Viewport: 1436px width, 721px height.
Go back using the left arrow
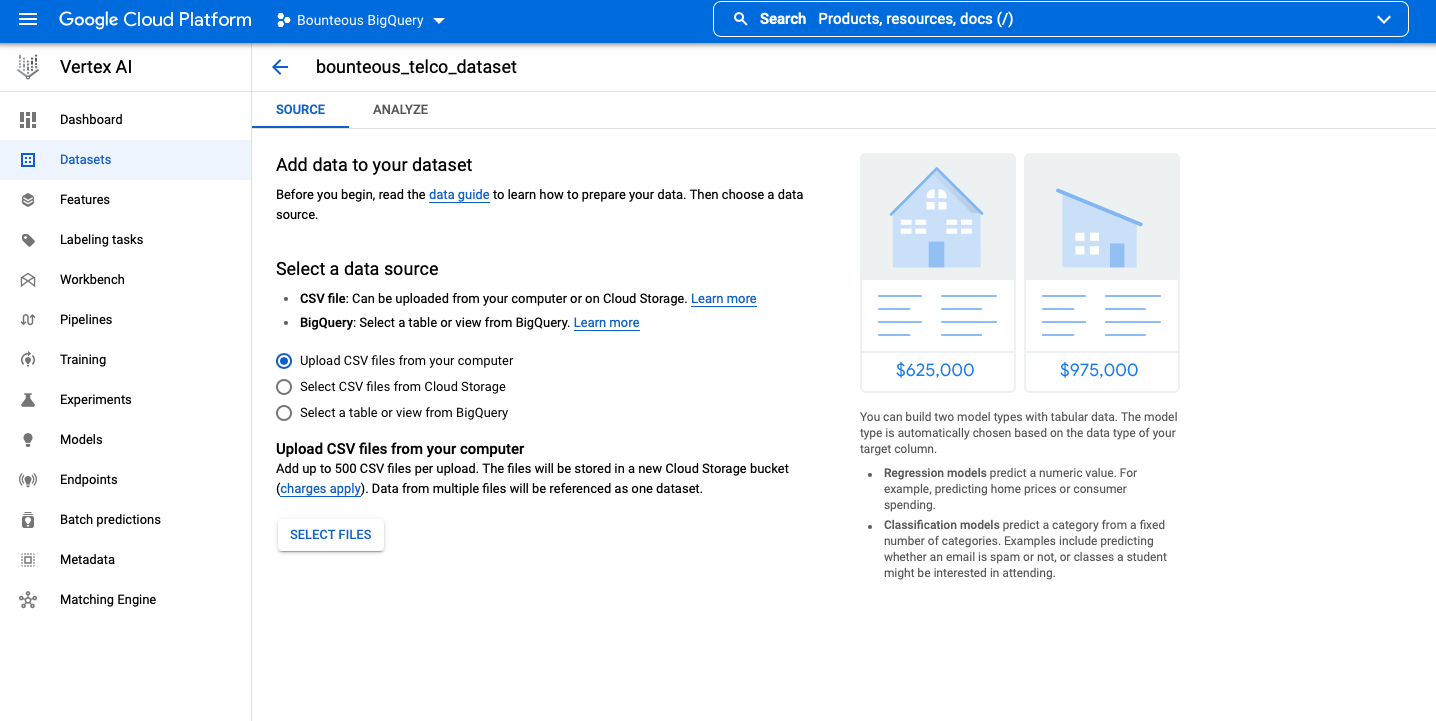coord(280,67)
